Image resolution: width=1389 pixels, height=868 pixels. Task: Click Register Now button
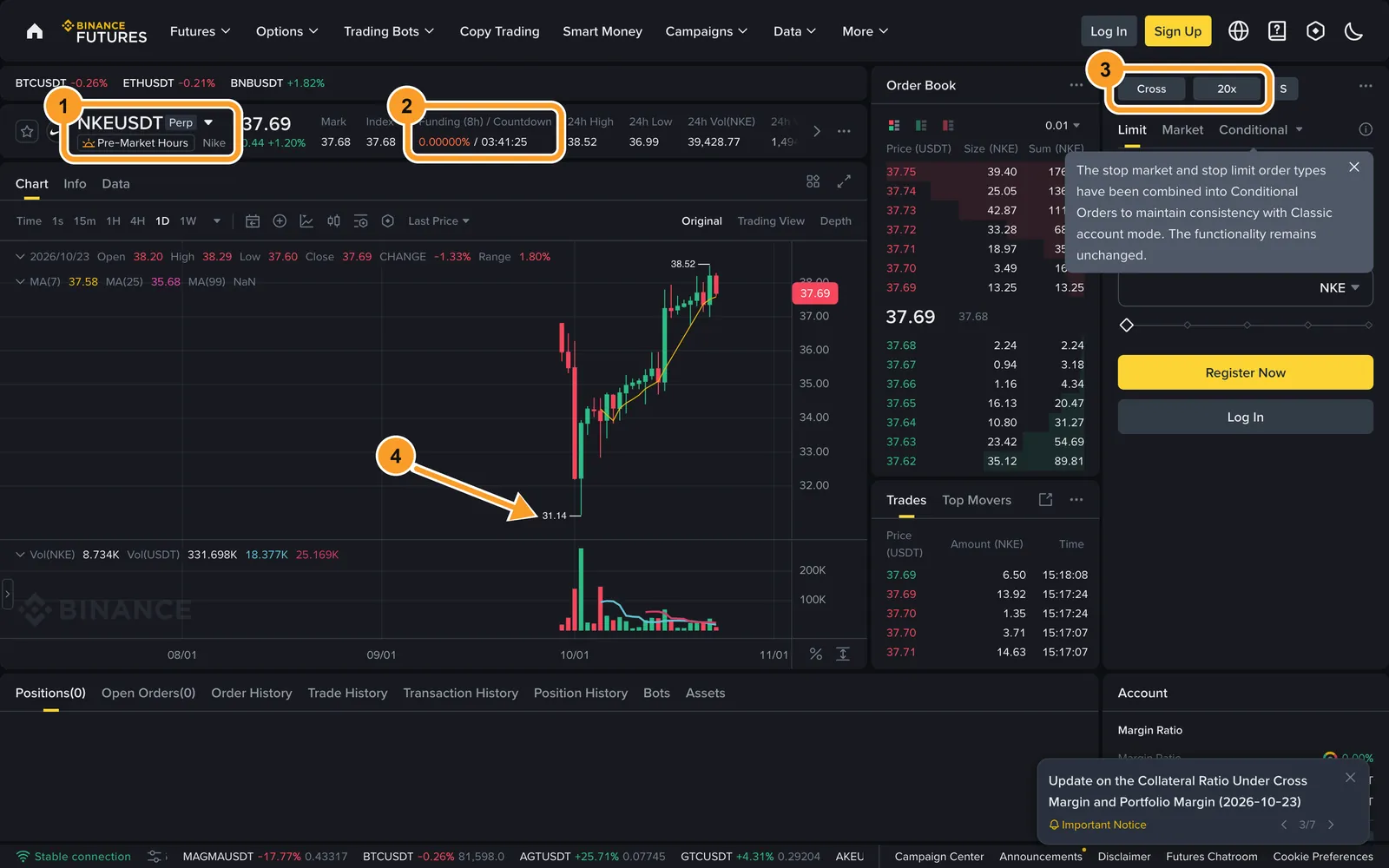coord(1245,372)
